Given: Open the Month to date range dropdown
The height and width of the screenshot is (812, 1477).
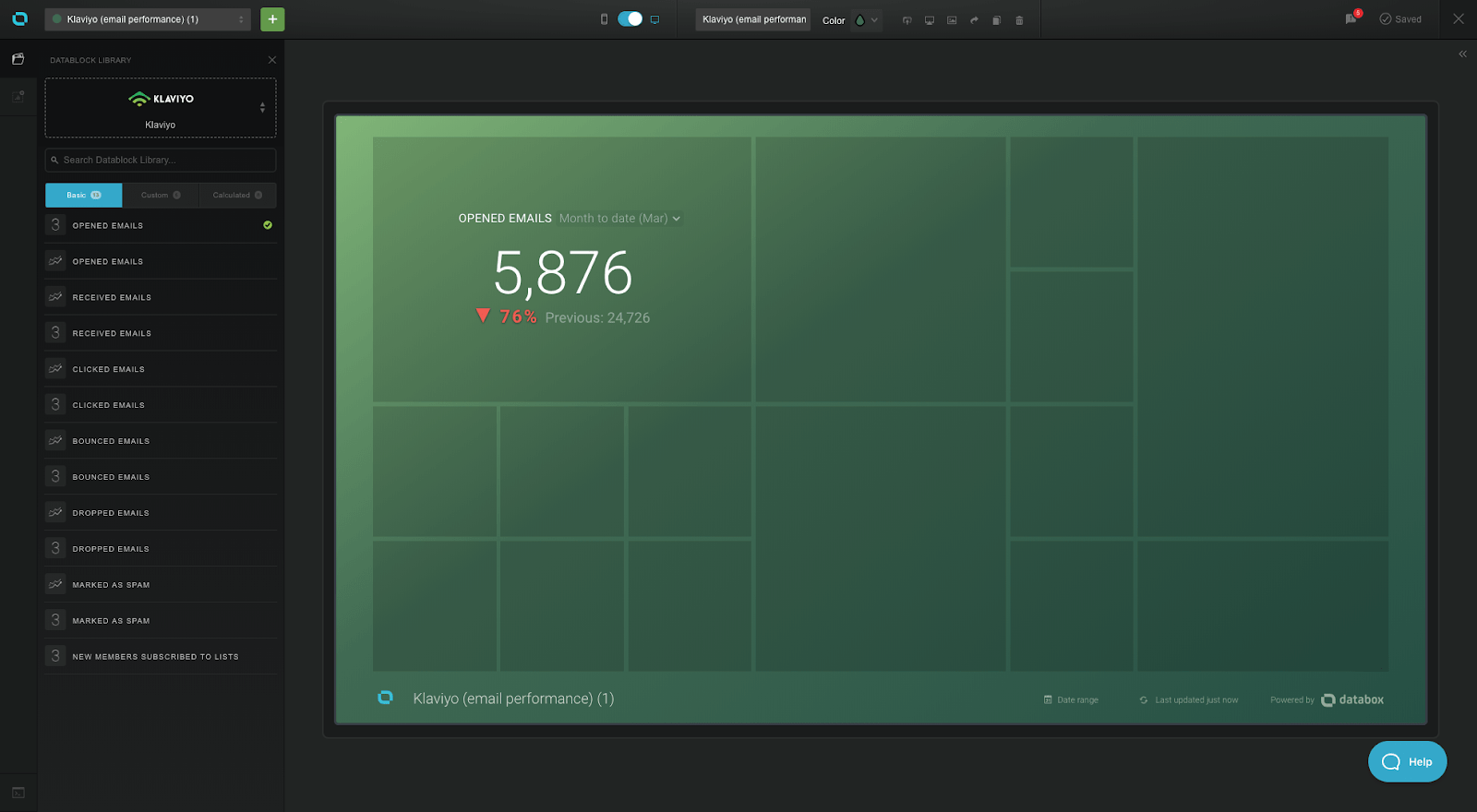Looking at the screenshot, I should click(x=619, y=219).
